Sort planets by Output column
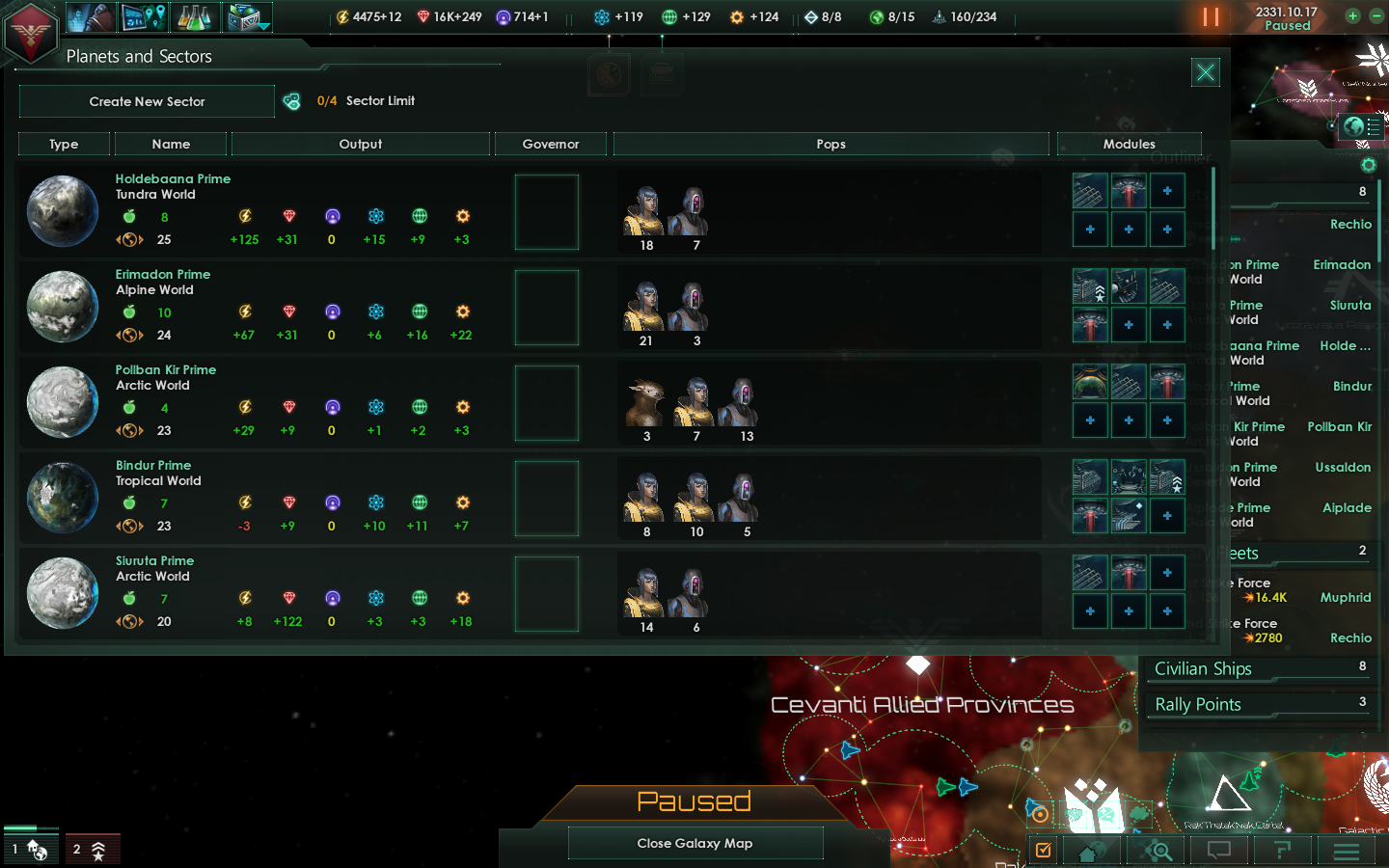Image resolution: width=1389 pixels, height=868 pixels. [x=361, y=144]
